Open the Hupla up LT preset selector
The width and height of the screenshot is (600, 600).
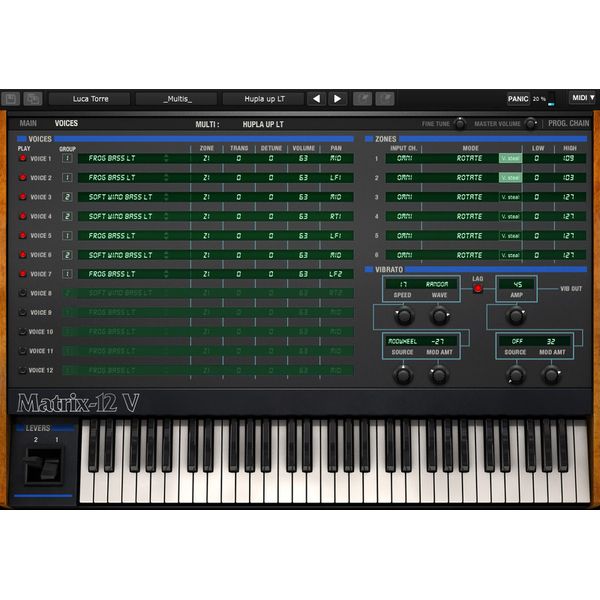pos(264,99)
